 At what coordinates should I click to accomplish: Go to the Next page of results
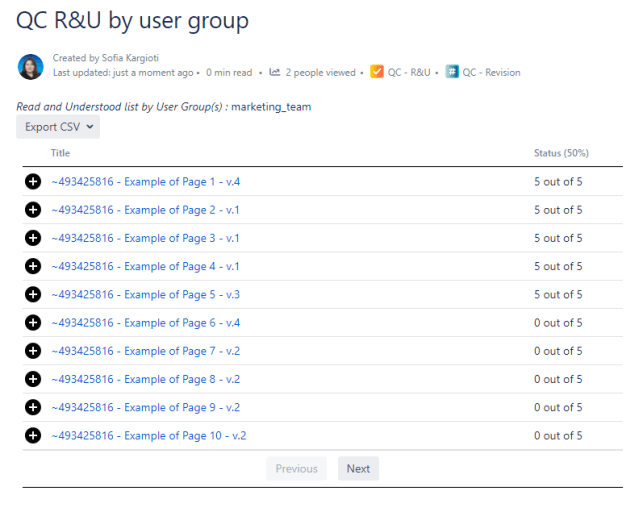358,469
